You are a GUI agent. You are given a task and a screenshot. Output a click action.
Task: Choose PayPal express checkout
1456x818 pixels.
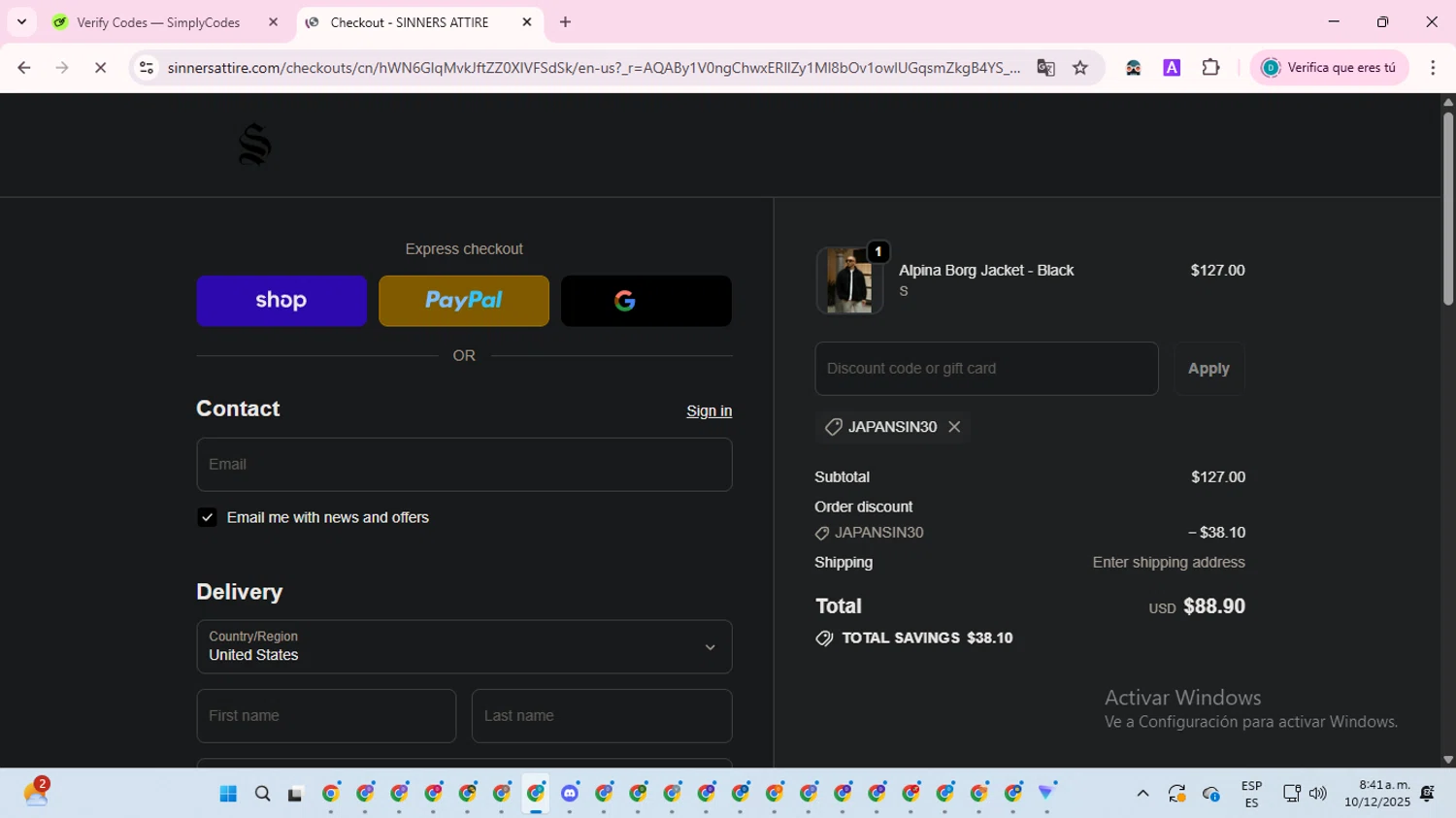464,301
